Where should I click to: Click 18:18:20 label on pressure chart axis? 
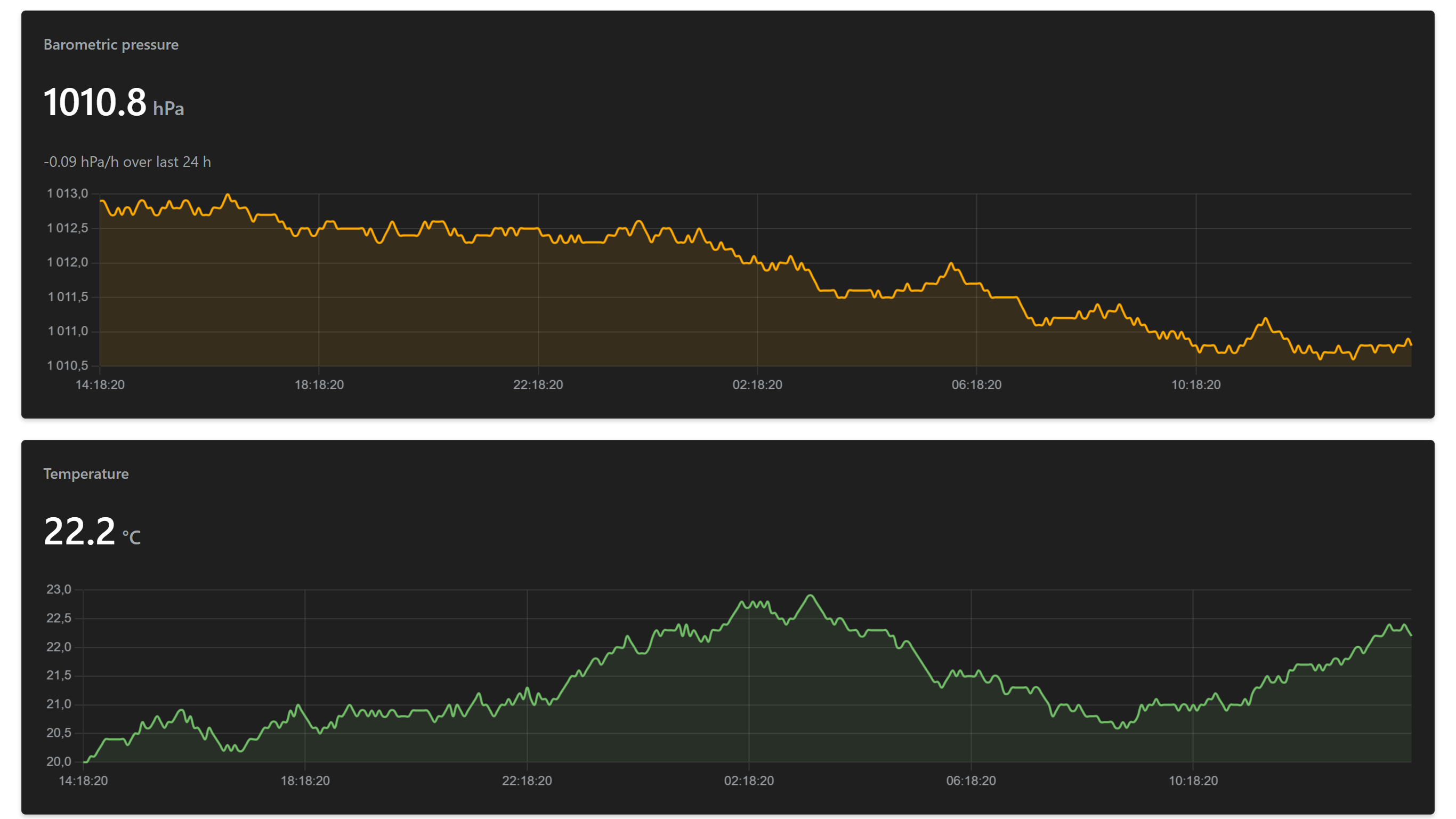click(319, 385)
